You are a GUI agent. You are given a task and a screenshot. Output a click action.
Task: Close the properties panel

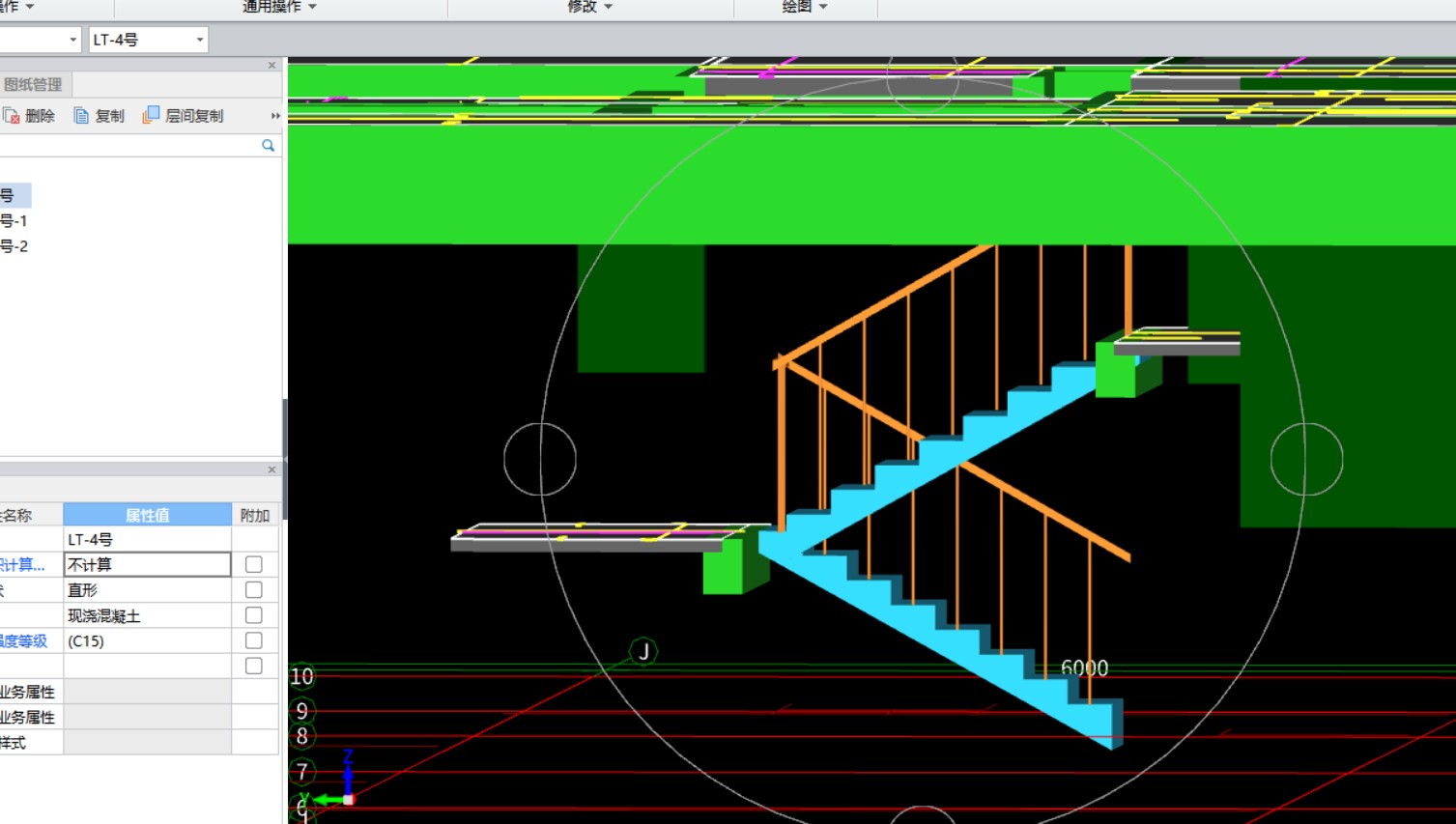[x=271, y=469]
